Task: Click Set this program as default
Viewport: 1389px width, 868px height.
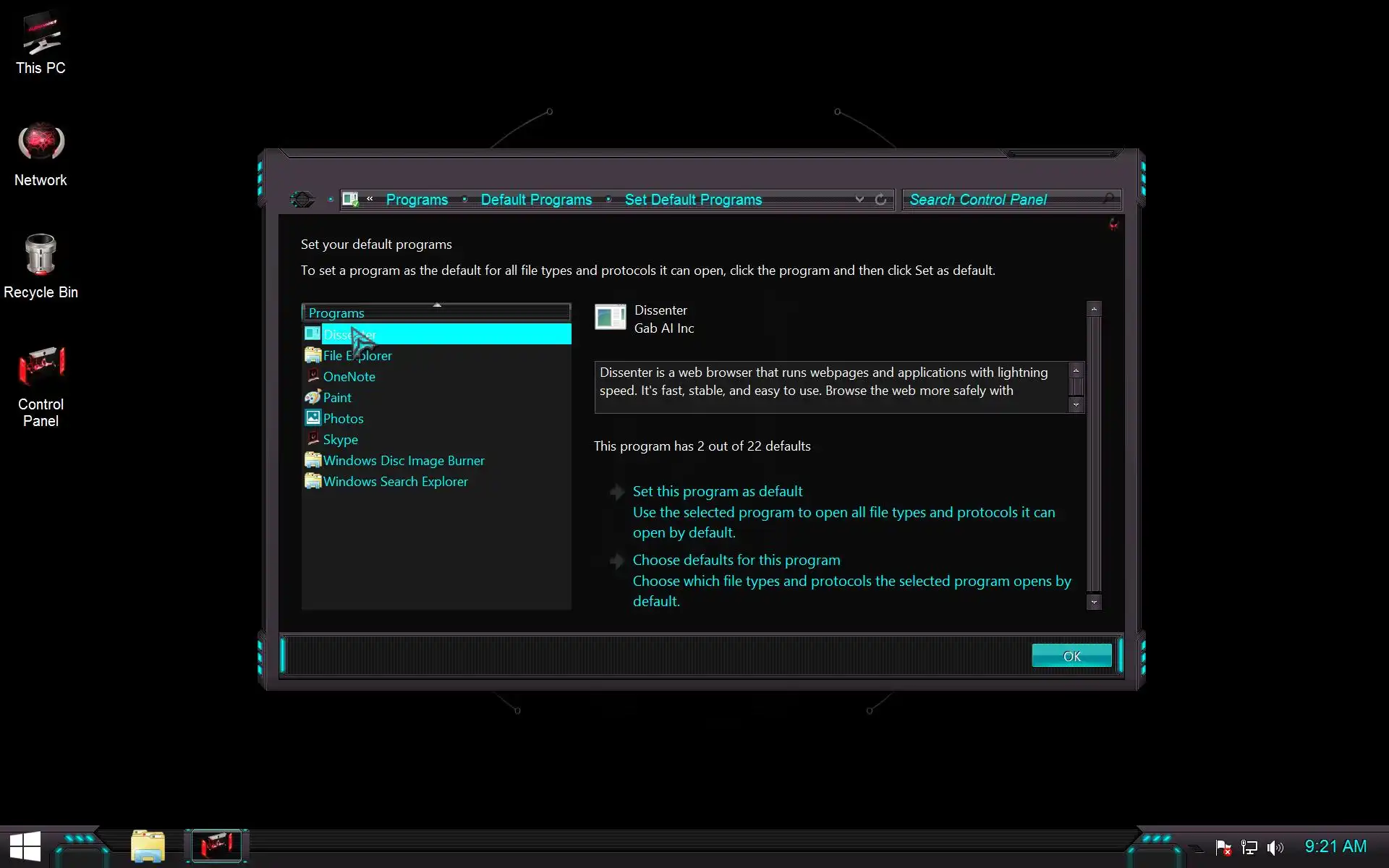Action: pos(717,491)
